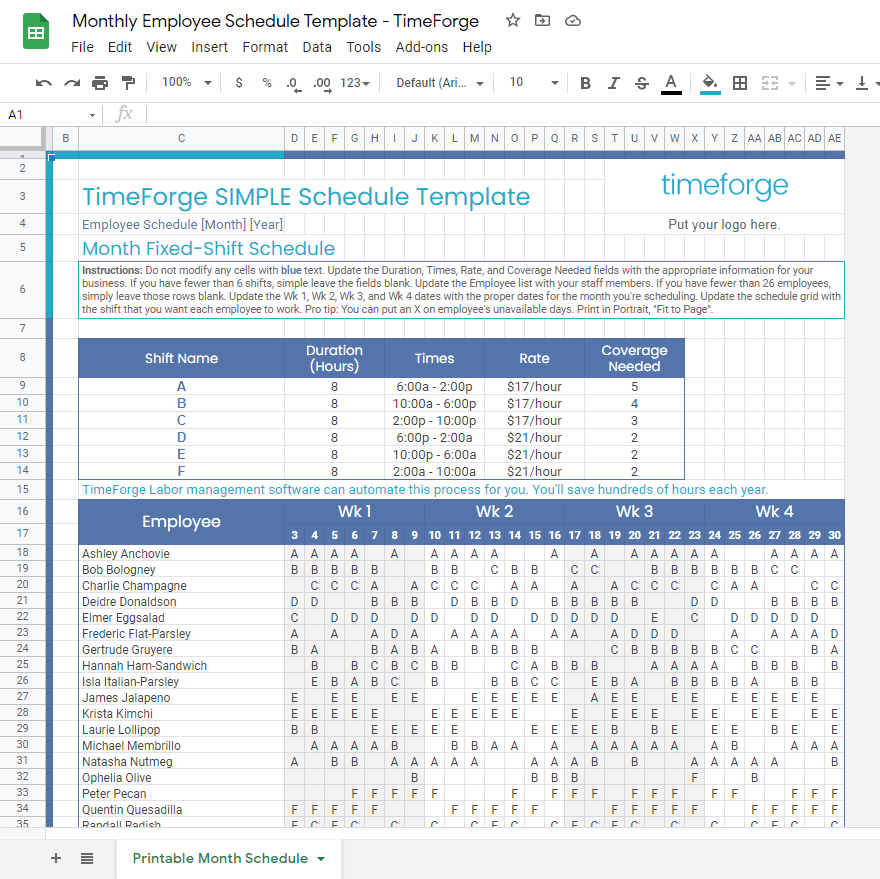Image resolution: width=880 pixels, height=879 pixels.
Task: Star this document
Action: [x=513, y=21]
